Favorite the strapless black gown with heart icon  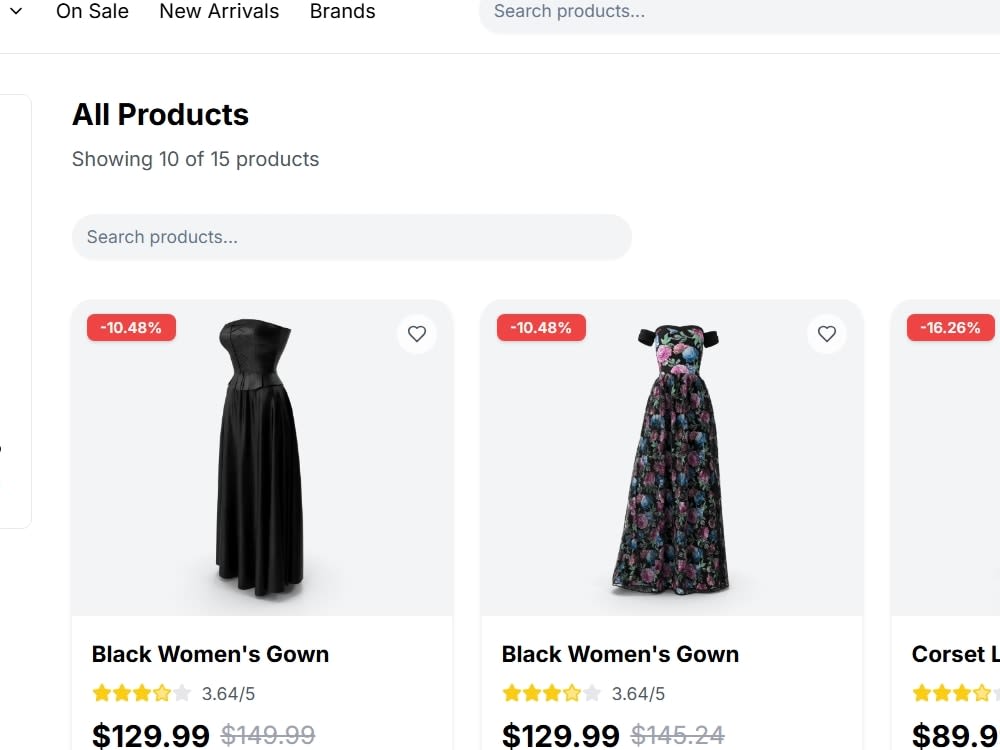(416, 334)
